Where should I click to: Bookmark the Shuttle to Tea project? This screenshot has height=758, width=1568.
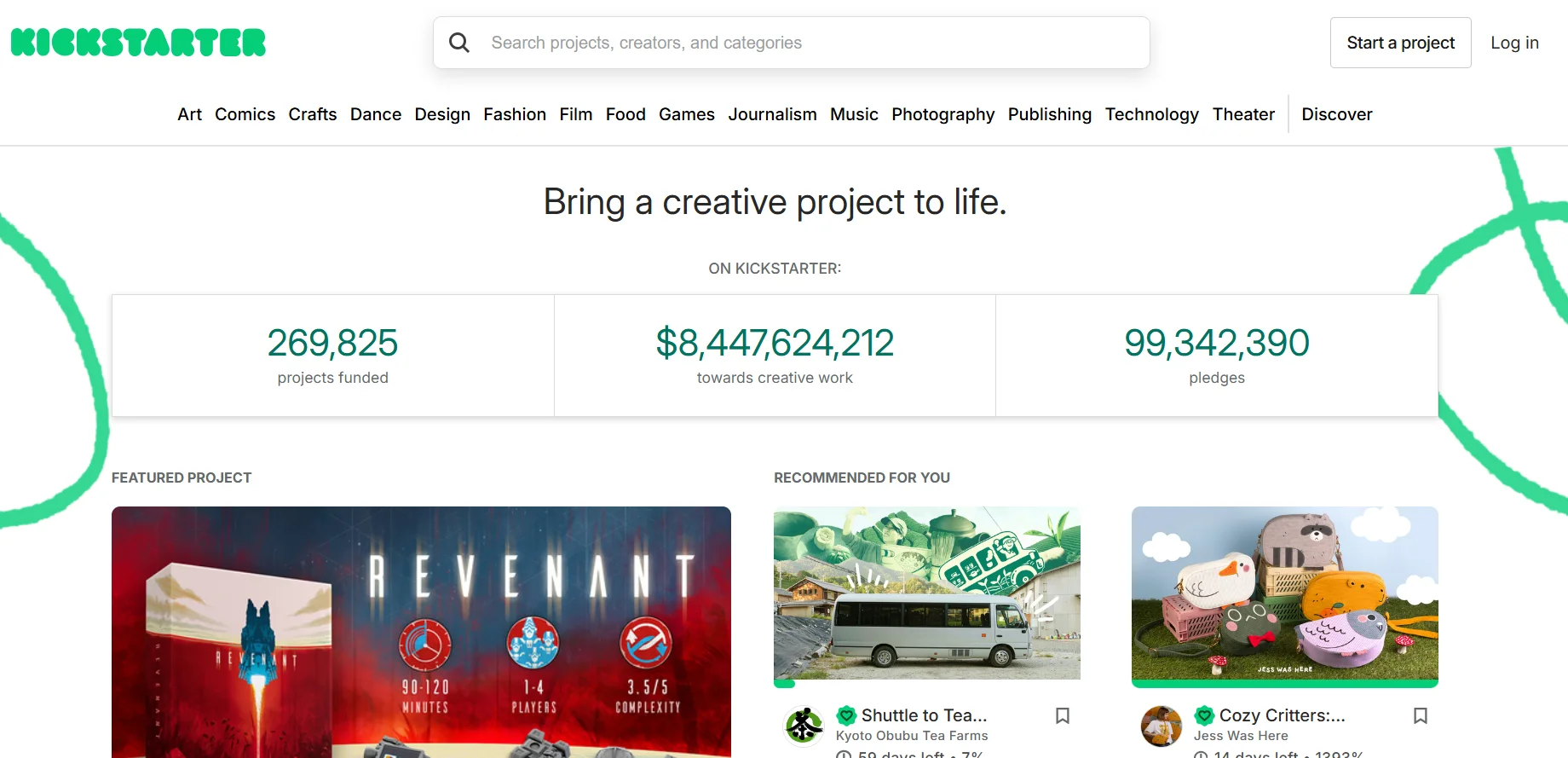point(1063,715)
